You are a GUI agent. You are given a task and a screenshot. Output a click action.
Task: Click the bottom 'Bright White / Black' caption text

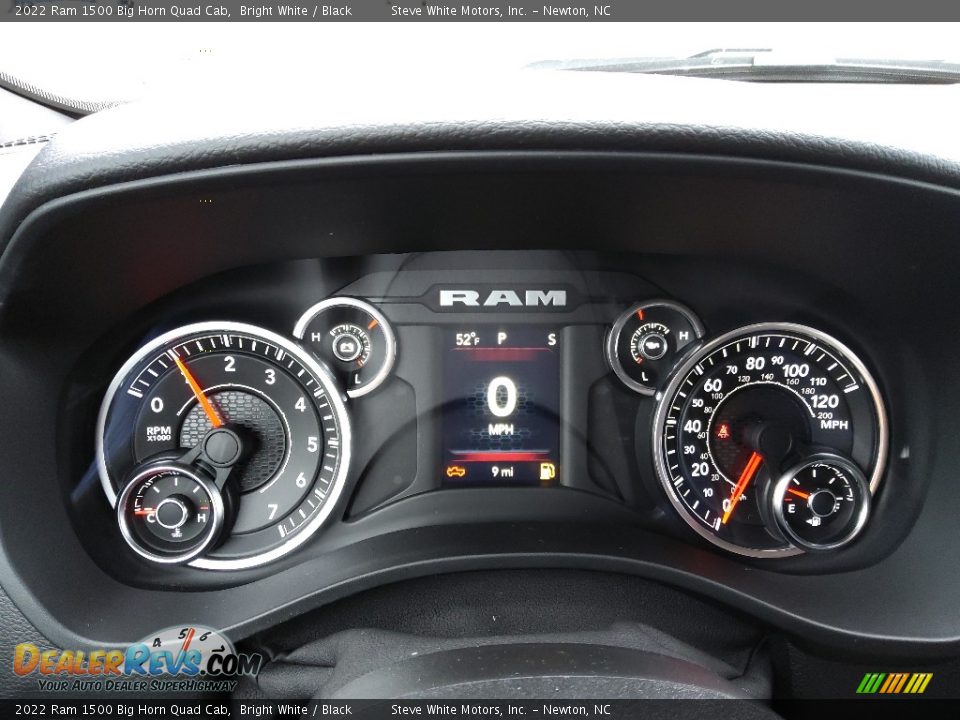pos(296,710)
